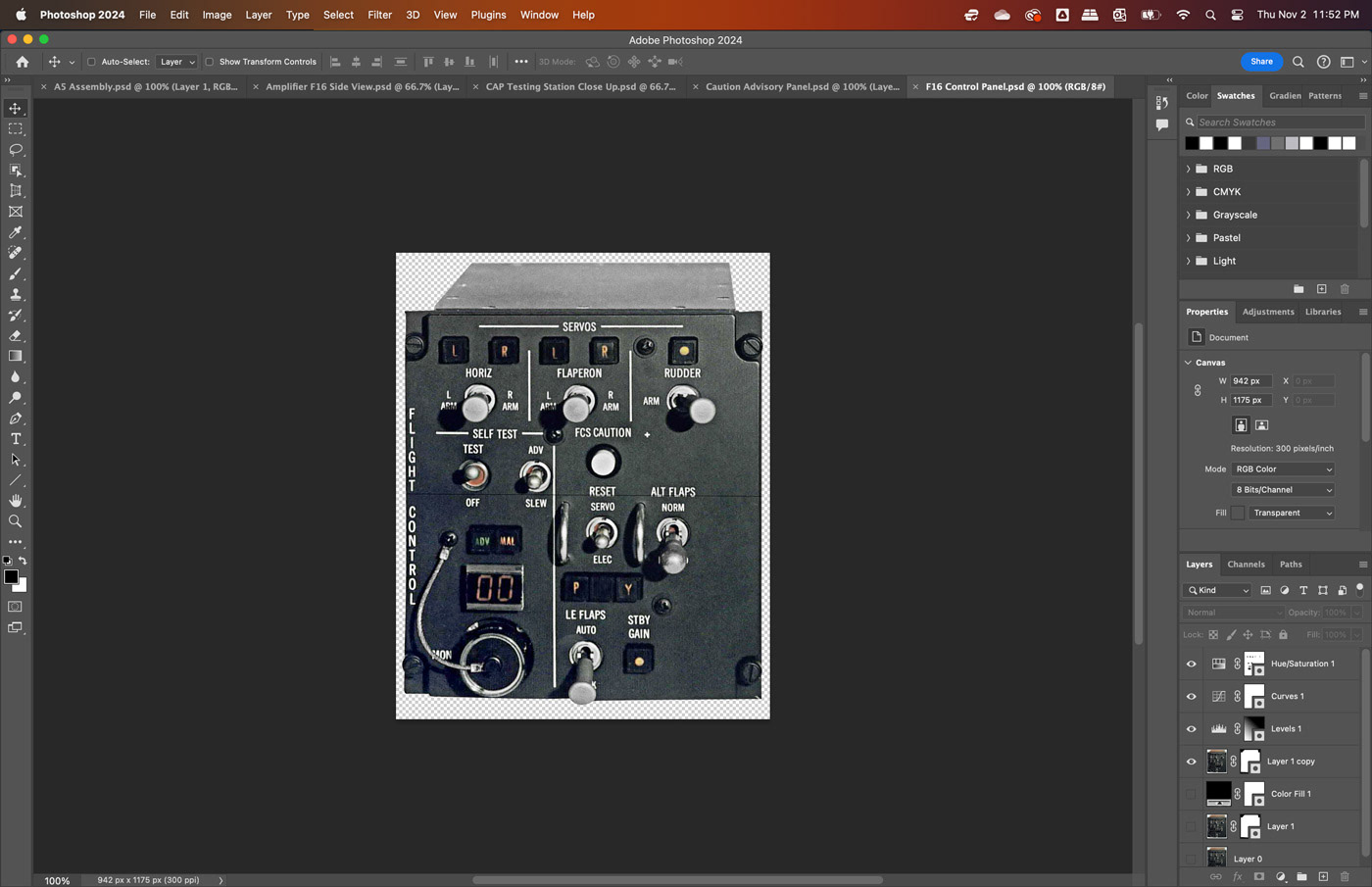Click the foreground color swatch
The height and width of the screenshot is (887, 1372).
point(11,577)
